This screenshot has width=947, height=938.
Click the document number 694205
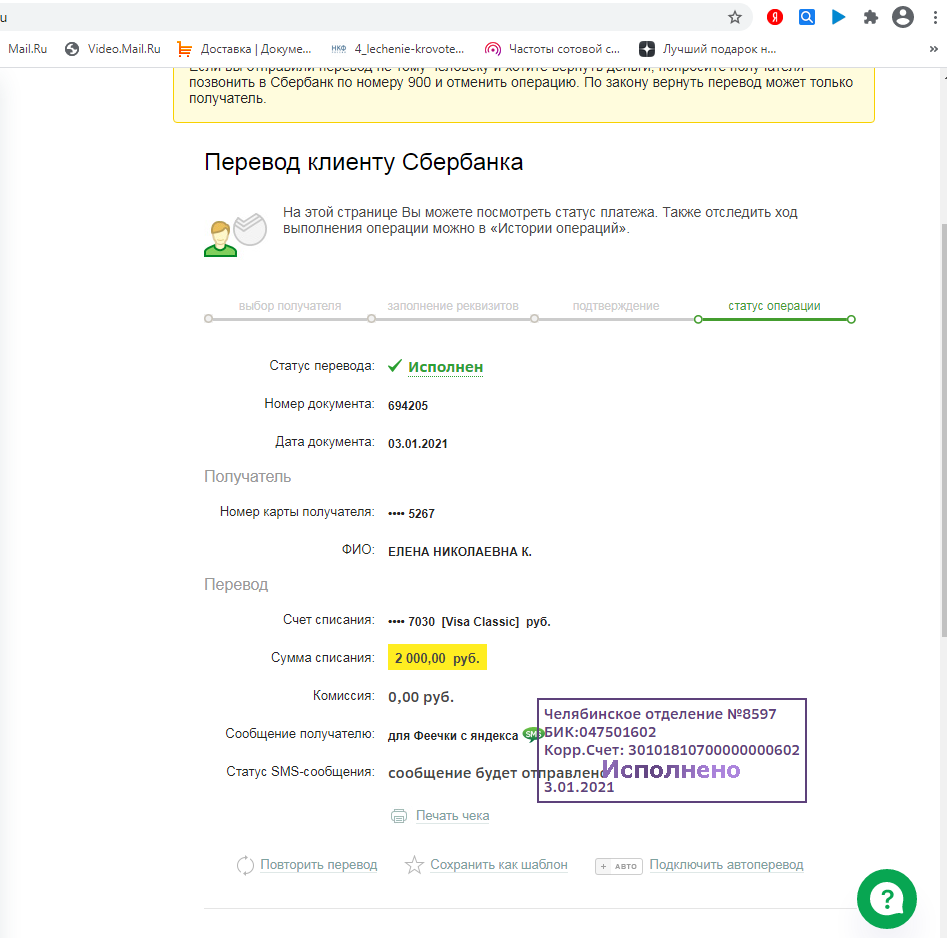point(408,406)
